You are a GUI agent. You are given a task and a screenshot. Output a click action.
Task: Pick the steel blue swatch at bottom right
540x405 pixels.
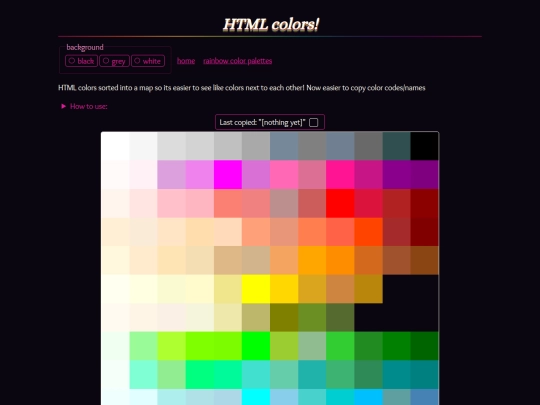(x=424, y=397)
